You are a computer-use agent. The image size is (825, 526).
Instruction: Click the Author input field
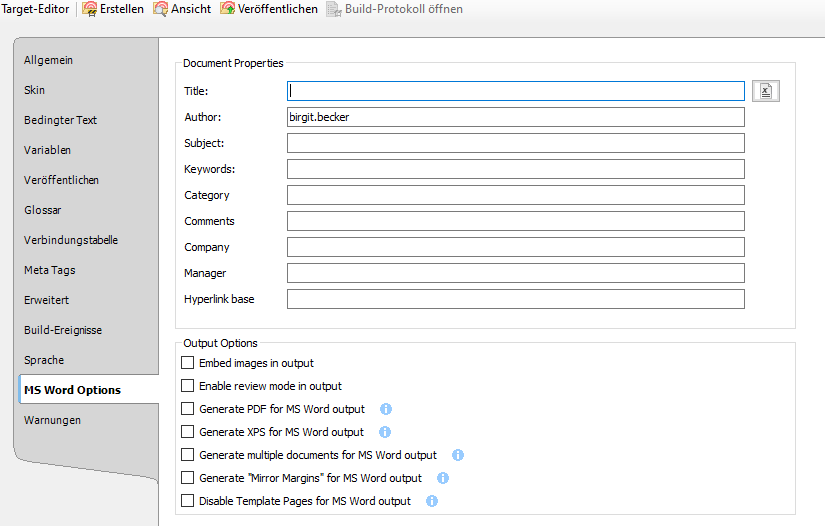[x=515, y=117]
